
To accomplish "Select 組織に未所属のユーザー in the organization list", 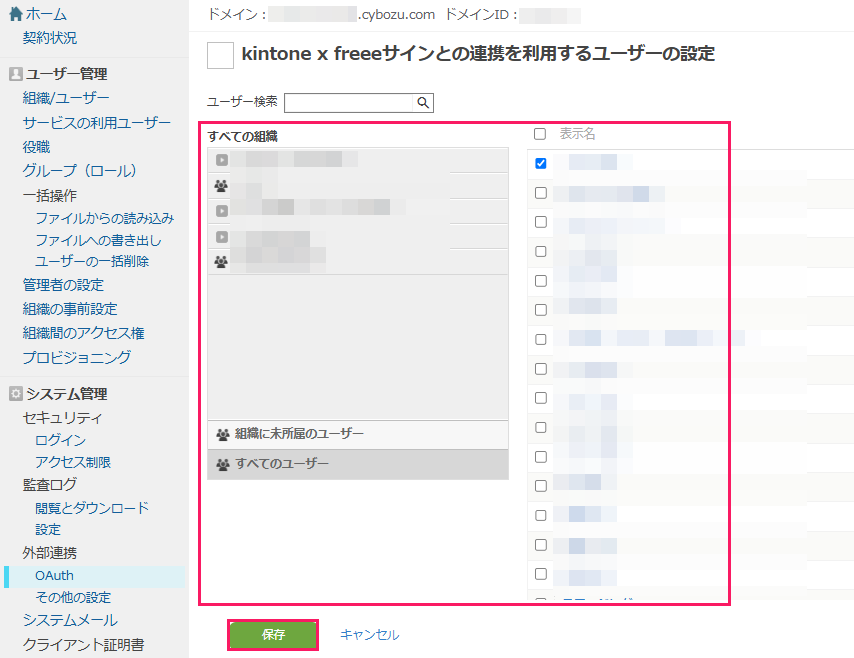I will [358, 434].
